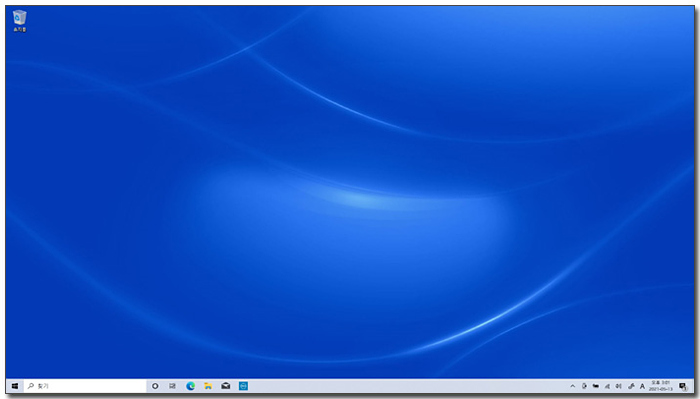Click the pen-shaped icon in system tray
700x399 pixels.
pyautogui.click(x=631, y=387)
